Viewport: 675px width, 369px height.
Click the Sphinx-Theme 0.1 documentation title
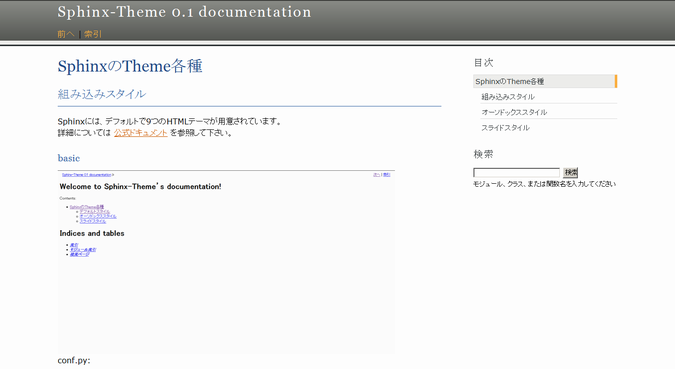[x=184, y=12]
